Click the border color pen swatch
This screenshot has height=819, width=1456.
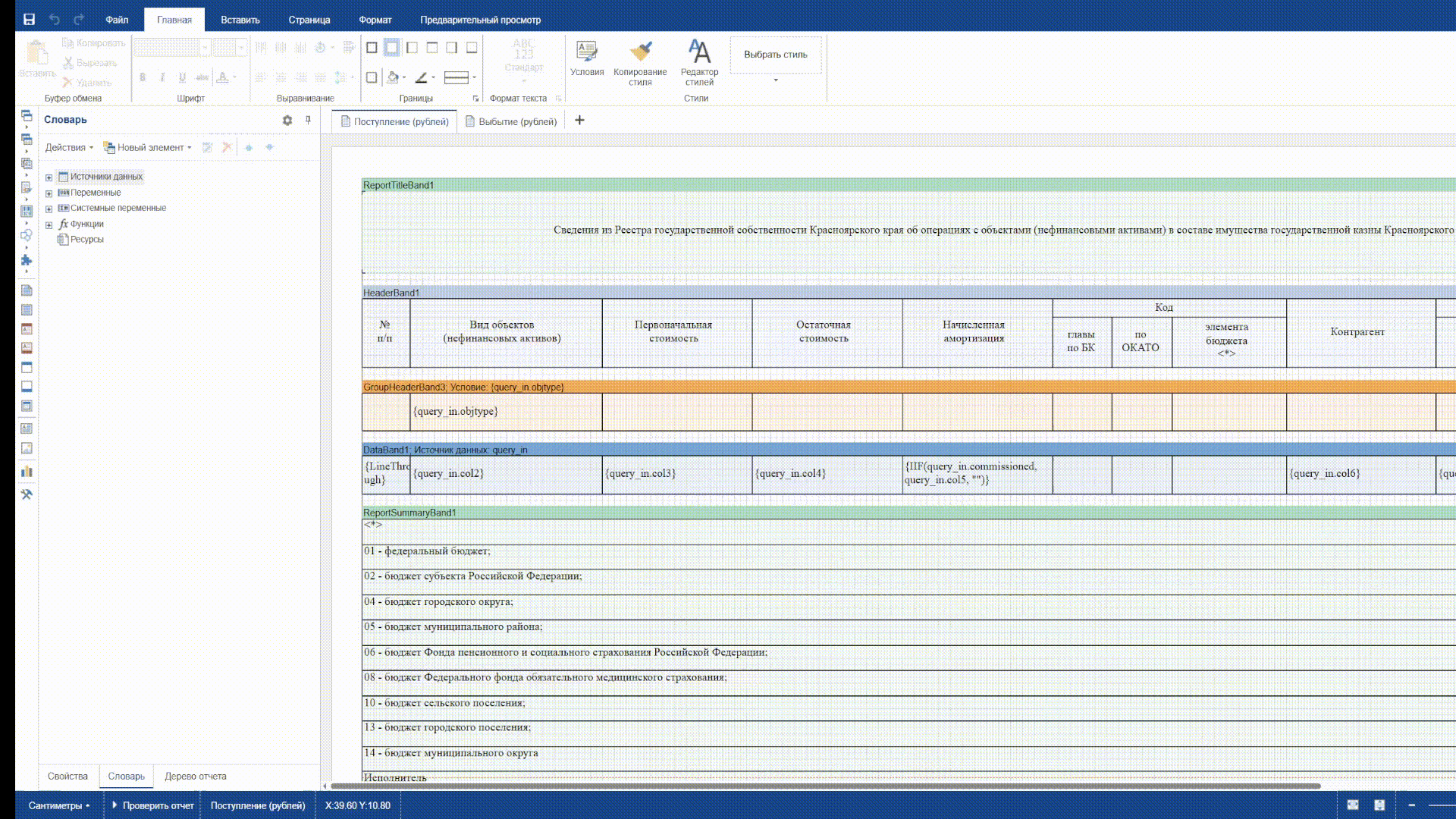click(x=421, y=77)
